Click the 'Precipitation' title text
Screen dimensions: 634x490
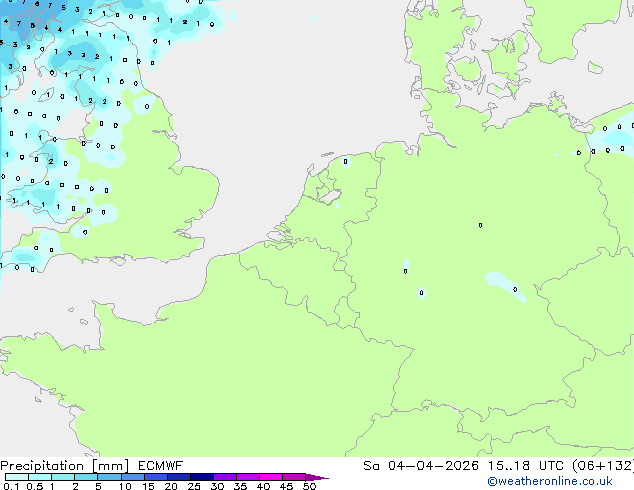click(42, 466)
